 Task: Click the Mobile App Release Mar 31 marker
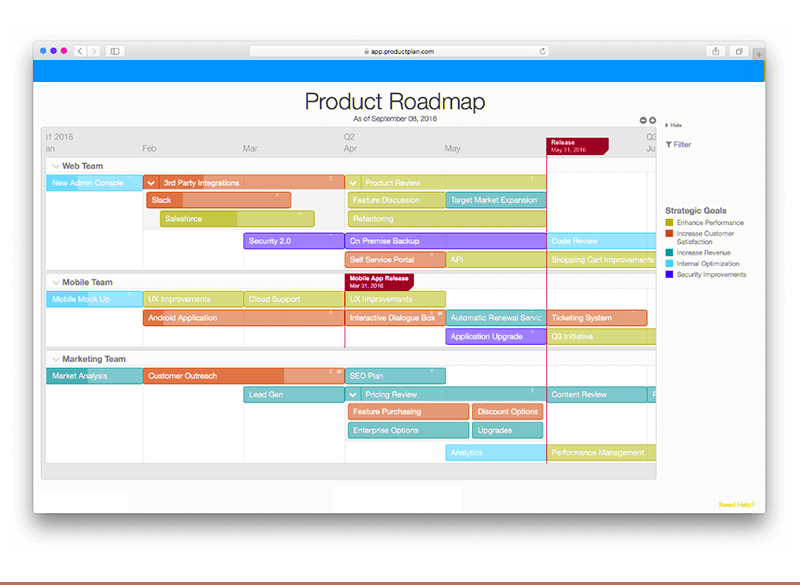click(x=377, y=281)
